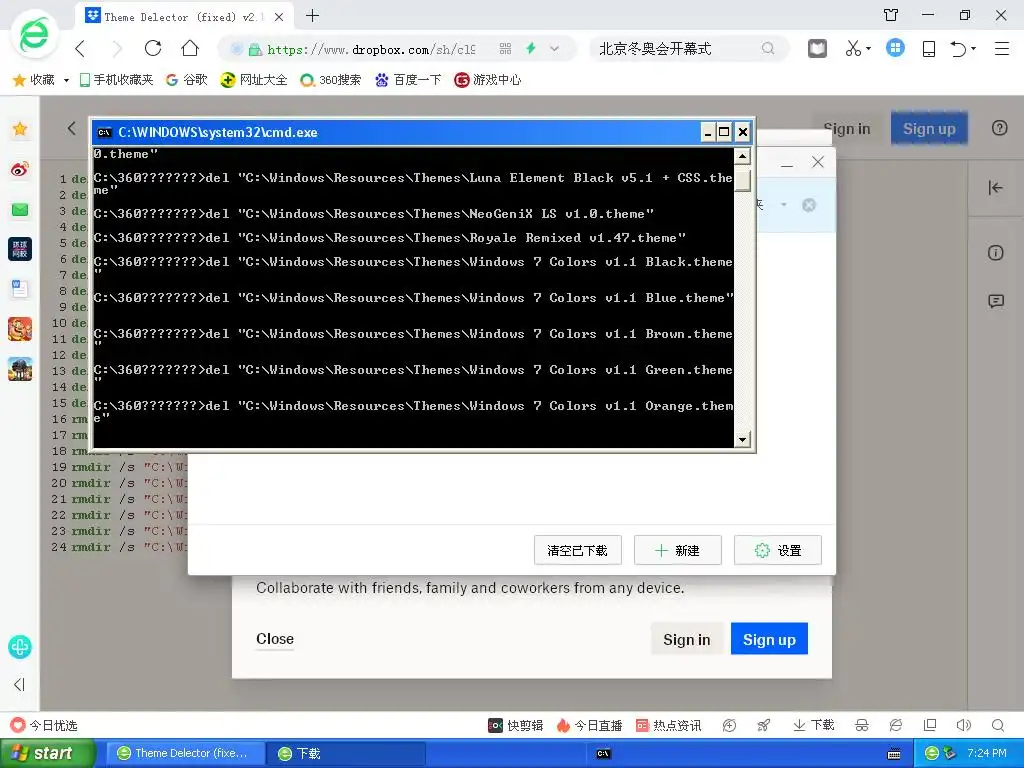Open the green mail sidebar icon

(x=20, y=210)
